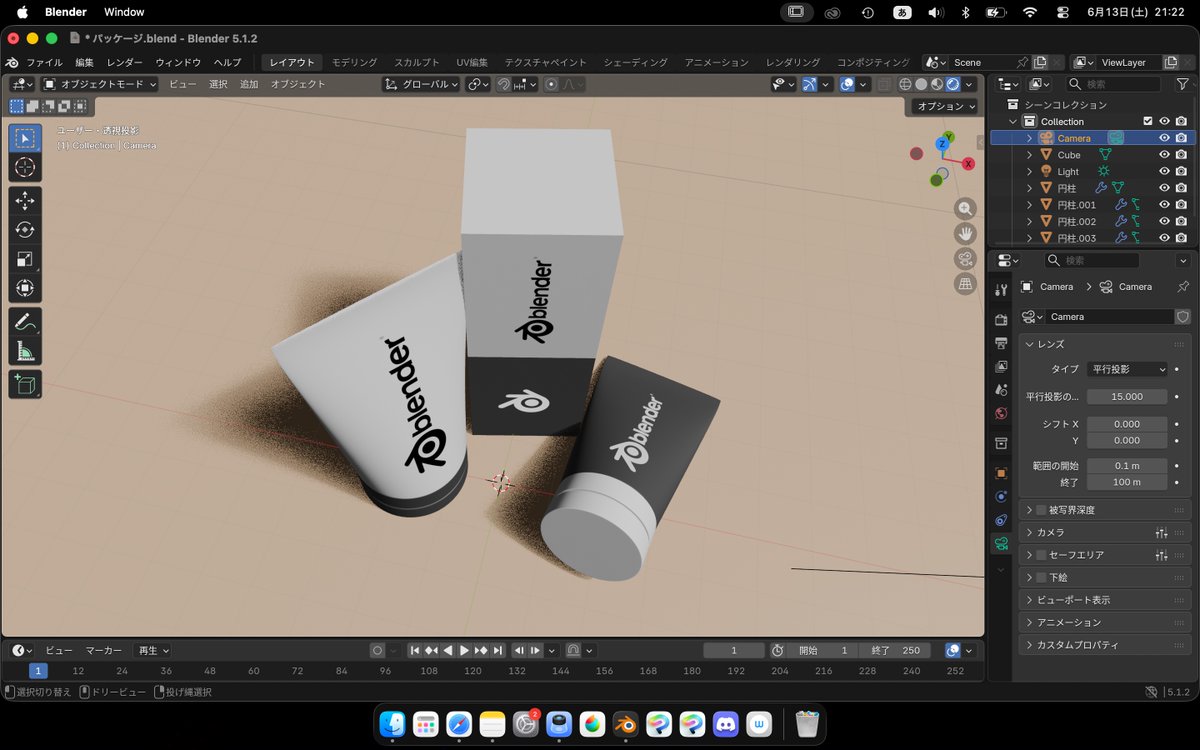Toggle camera view gizmo button
The image size is (1200, 750).
[965, 258]
